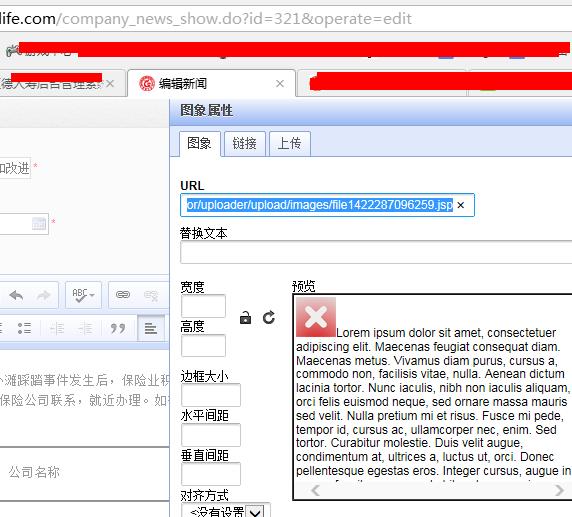Click the insert link chain icon
The width and height of the screenshot is (572, 517).
point(123,294)
